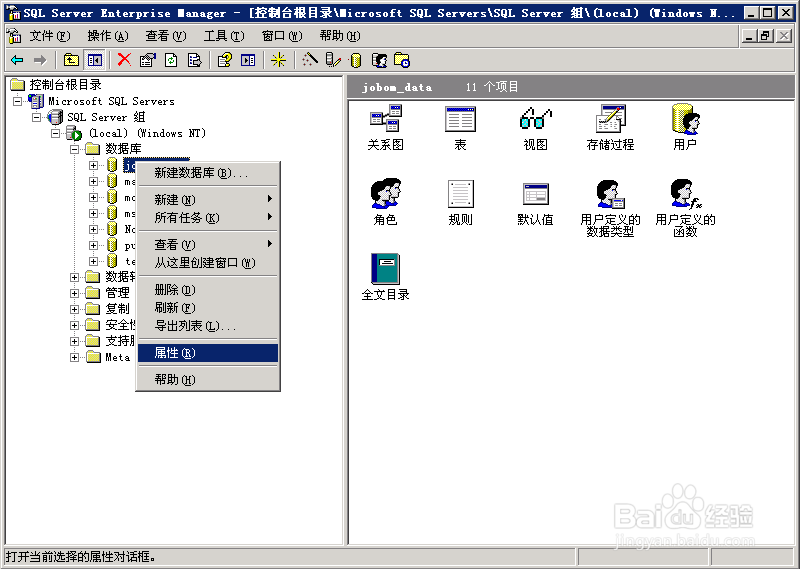Viewport: 800px width, 569px height.
Task: Go up one level using folder icon
Action: click(71, 60)
